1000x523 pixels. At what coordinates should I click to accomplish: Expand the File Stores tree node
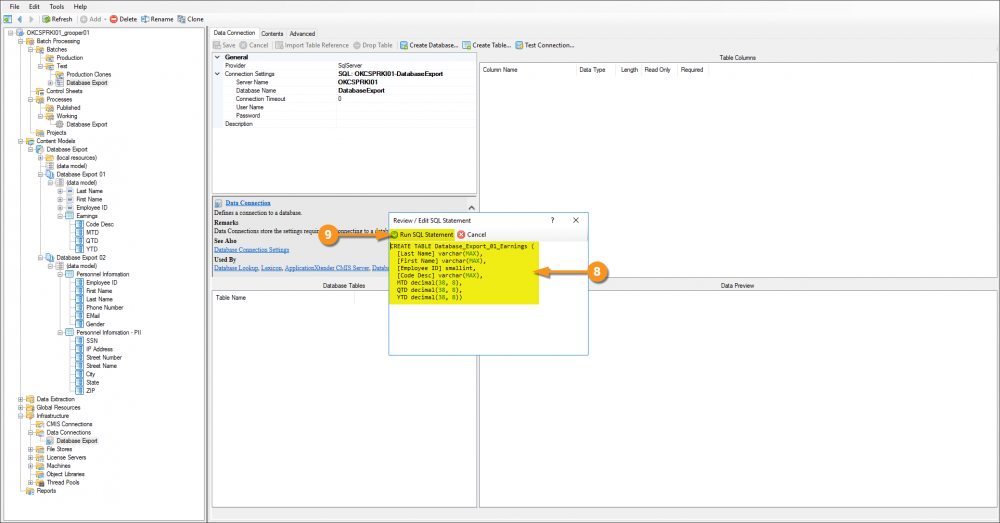(31, 449)
